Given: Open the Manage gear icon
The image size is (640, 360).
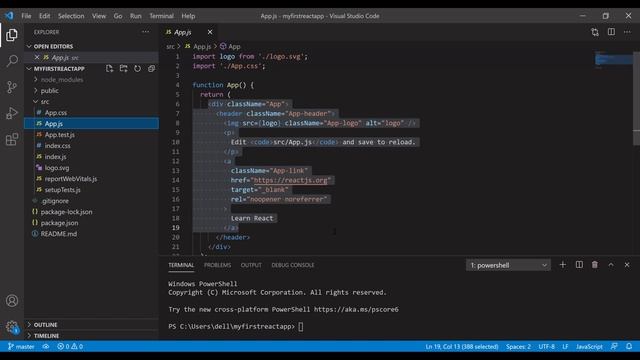Looking at the screenshot, I should point(12,327).
